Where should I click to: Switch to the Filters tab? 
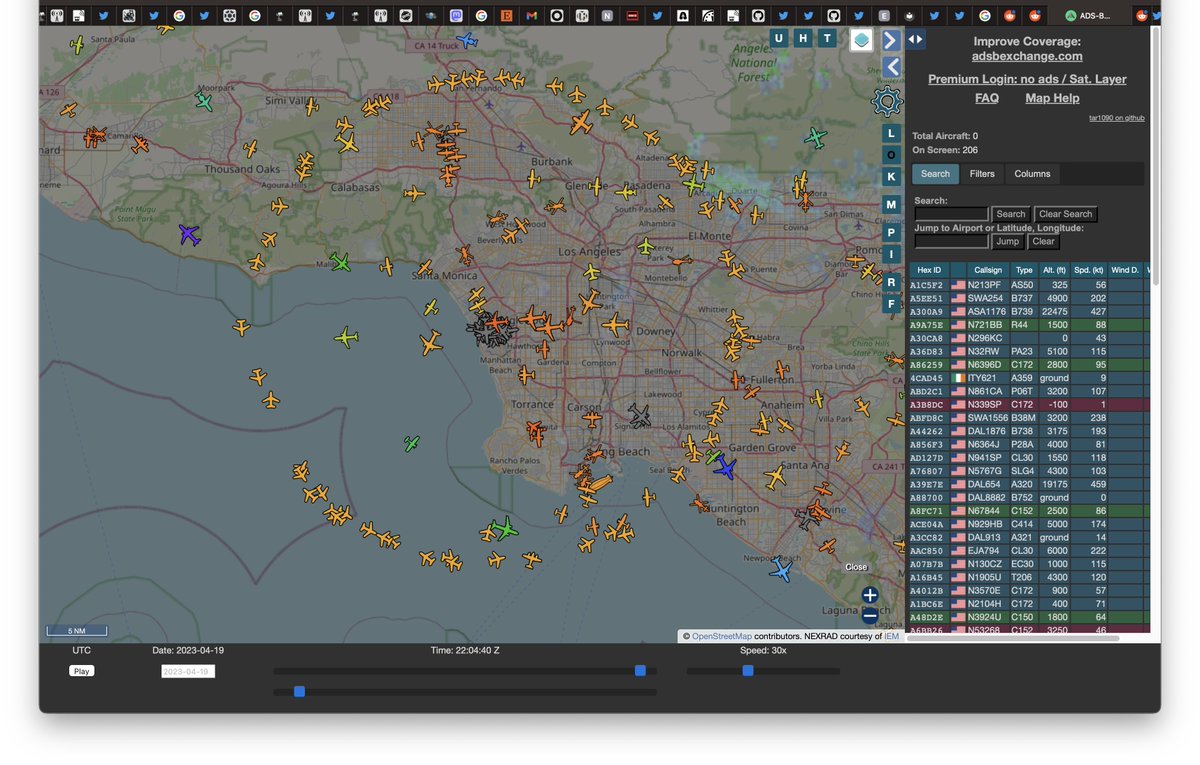click(x=982, y=174)
